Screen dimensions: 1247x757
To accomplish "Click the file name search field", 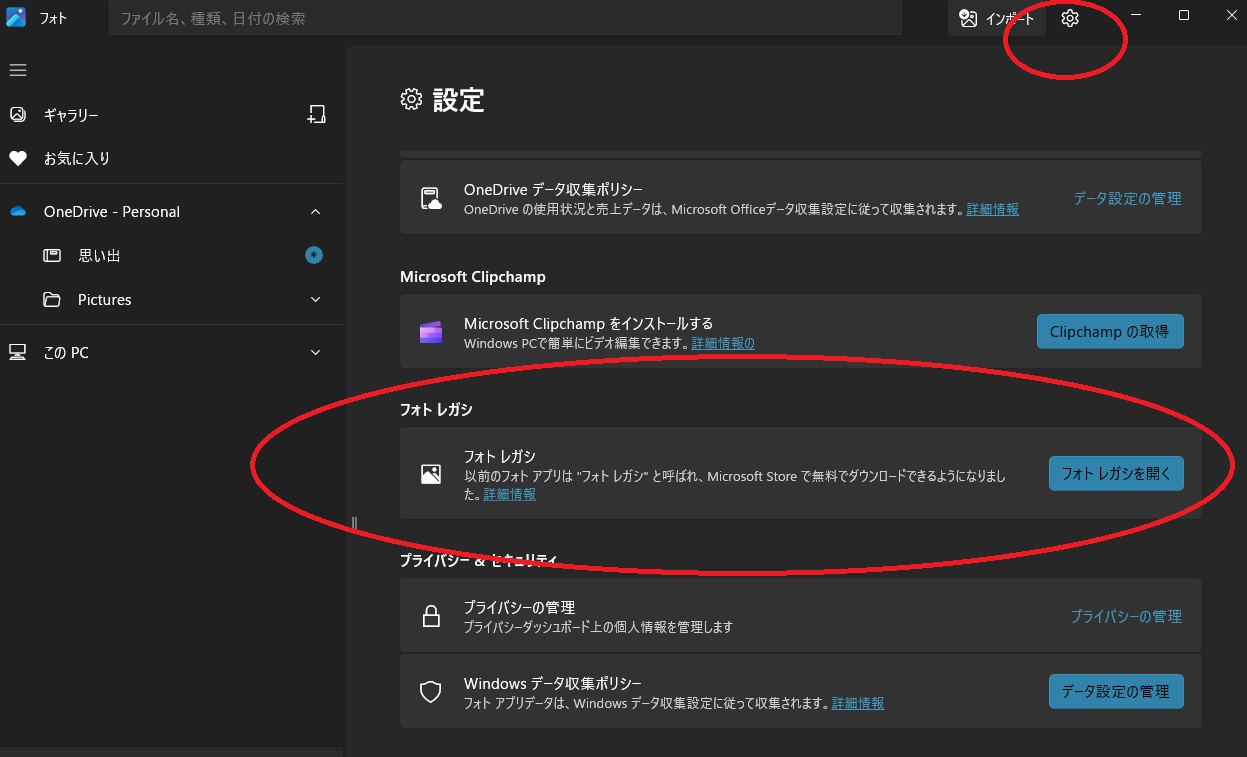I will click(505, 18).
